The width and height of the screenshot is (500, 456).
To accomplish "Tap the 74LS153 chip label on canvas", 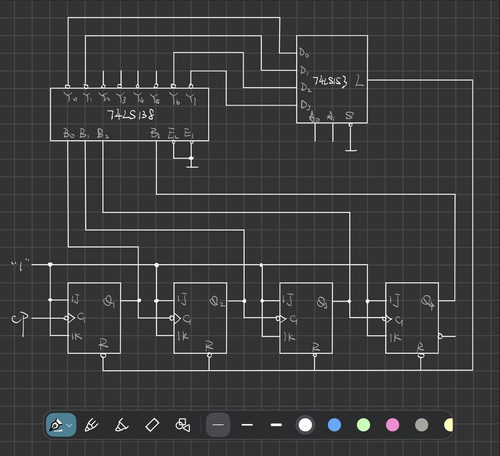I will (330, 81).
